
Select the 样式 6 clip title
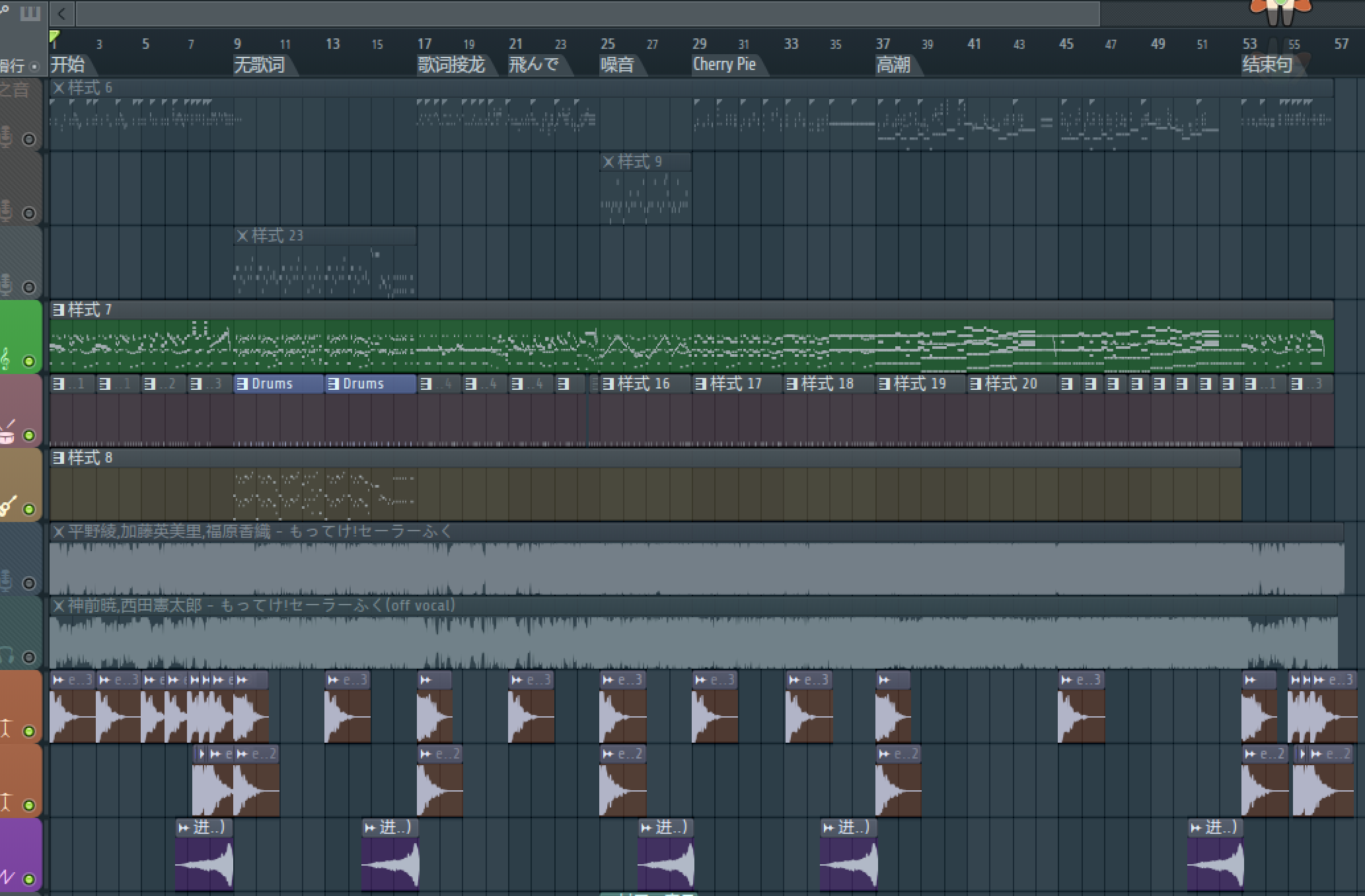(x=90, y=87)
